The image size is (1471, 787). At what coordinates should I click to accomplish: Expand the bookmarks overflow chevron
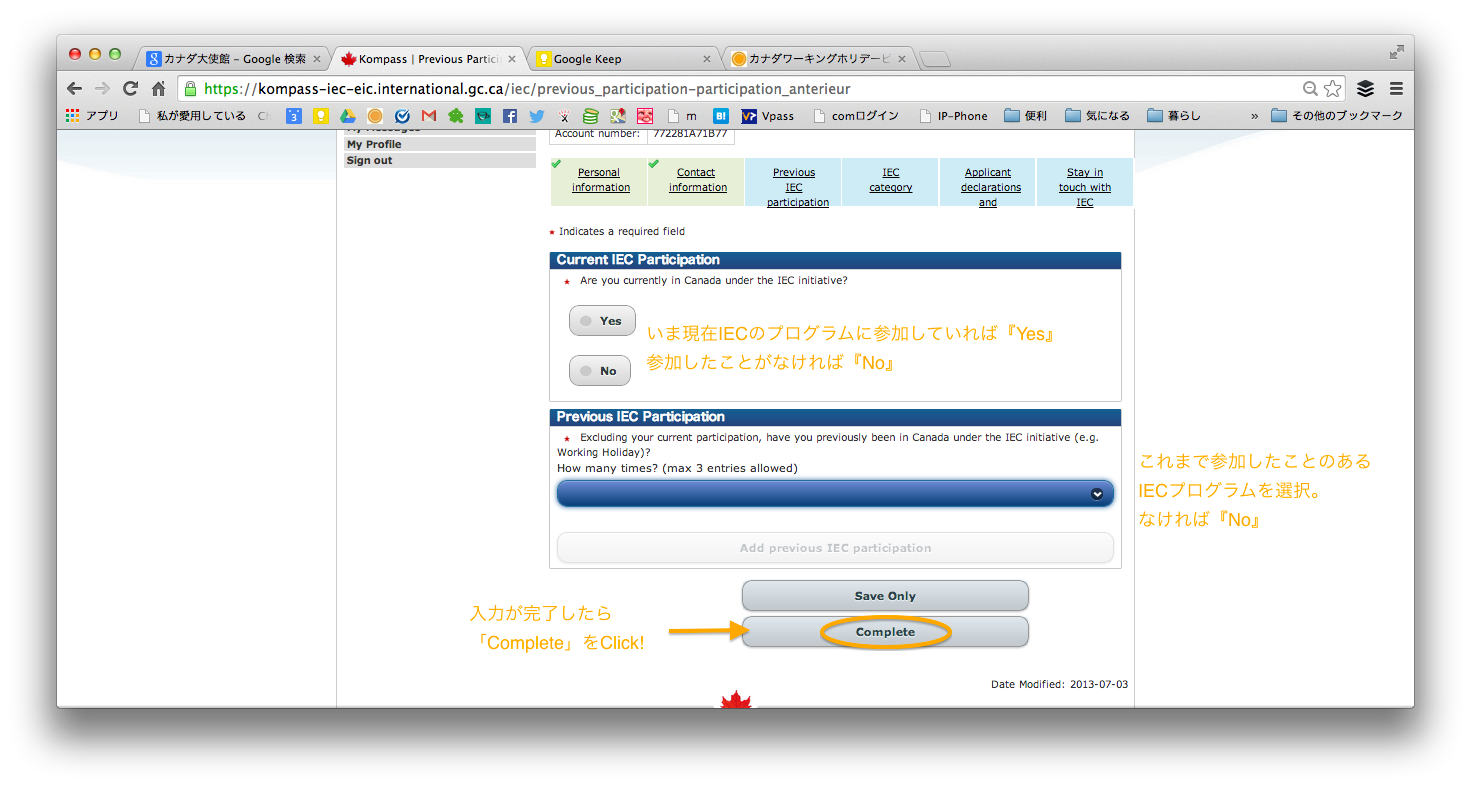(1254, 116)
